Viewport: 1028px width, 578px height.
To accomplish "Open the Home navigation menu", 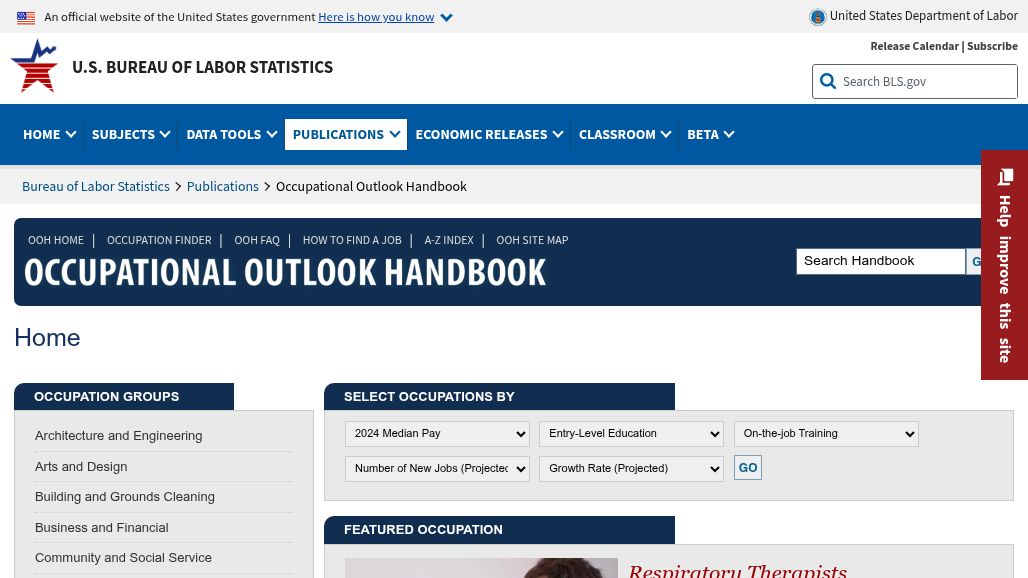I will pyautogui.click(x=50, y=134).
